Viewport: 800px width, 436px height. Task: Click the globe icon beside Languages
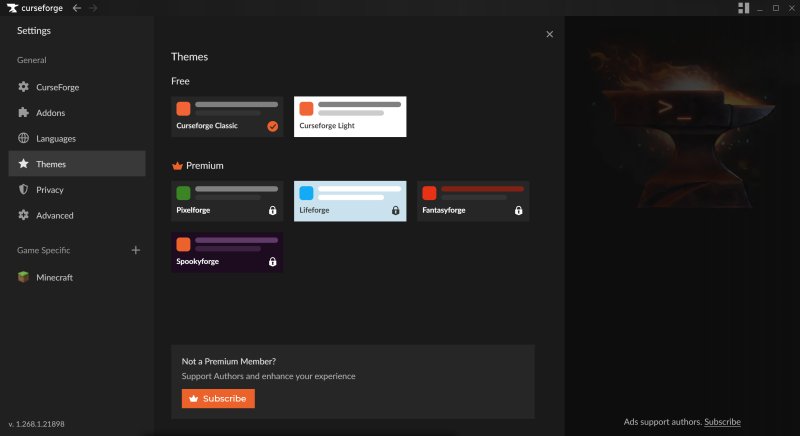click(23, 138)
